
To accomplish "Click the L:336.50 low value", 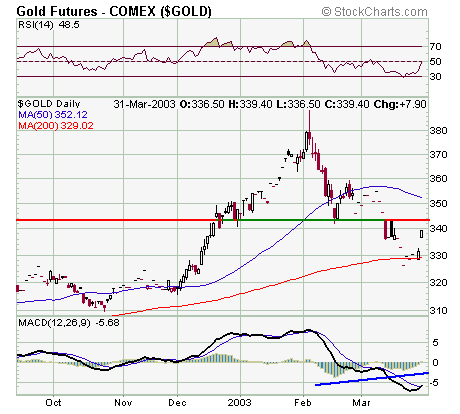I will click(x=298, y=104).
